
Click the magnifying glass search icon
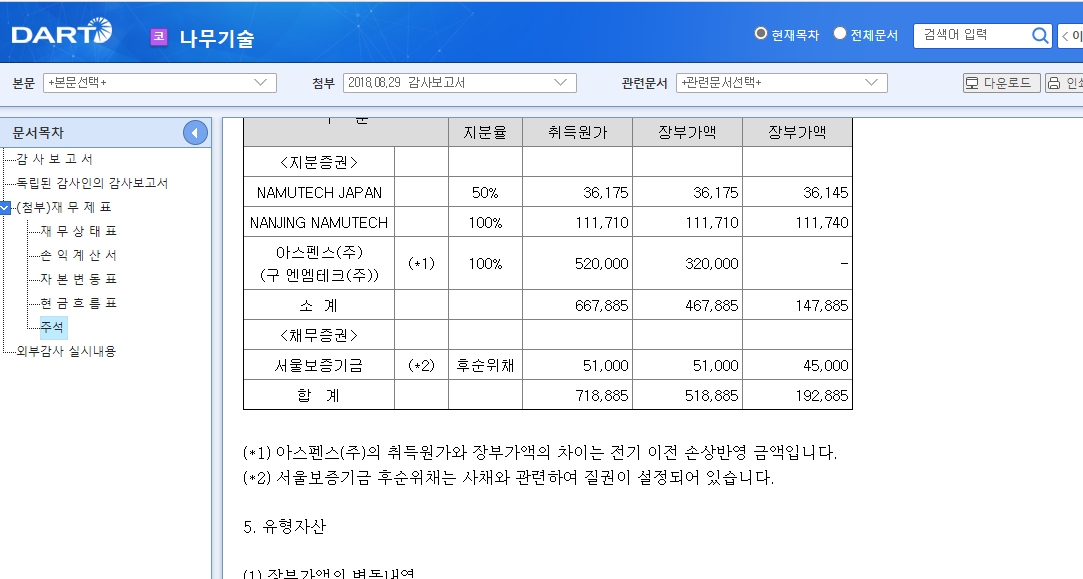1039,35
